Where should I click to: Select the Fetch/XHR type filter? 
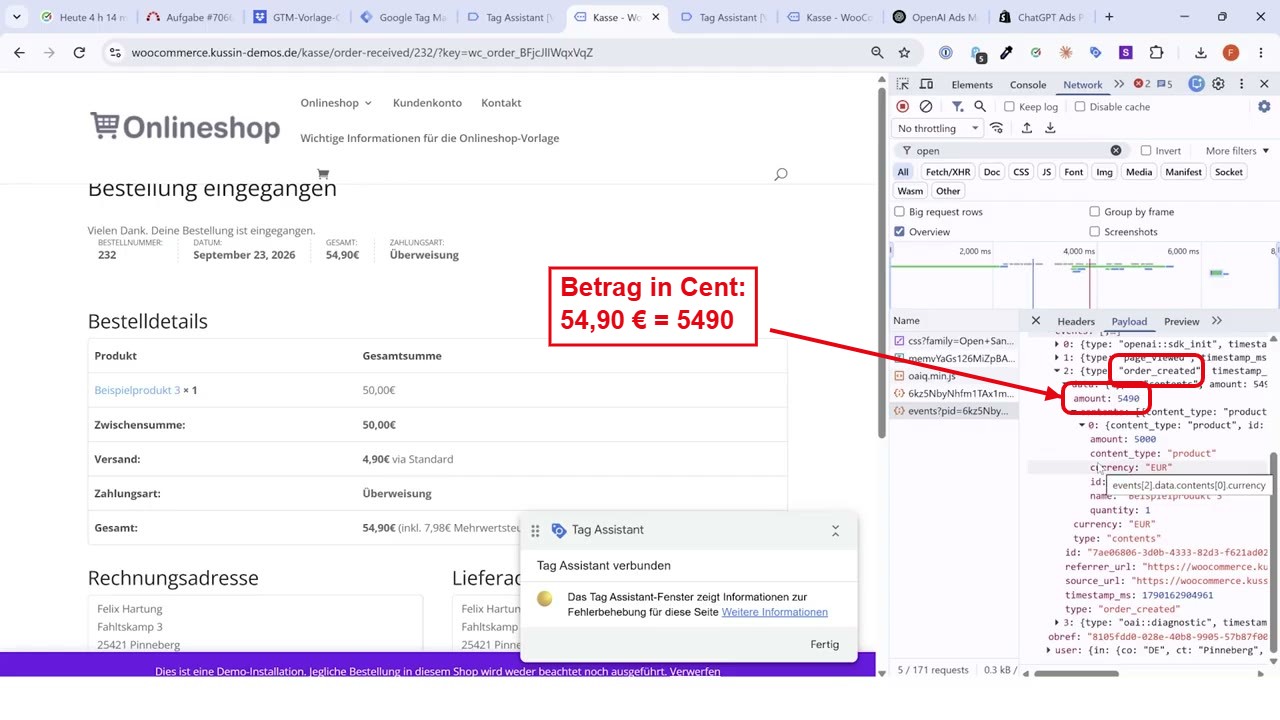[x=948, y=172]
